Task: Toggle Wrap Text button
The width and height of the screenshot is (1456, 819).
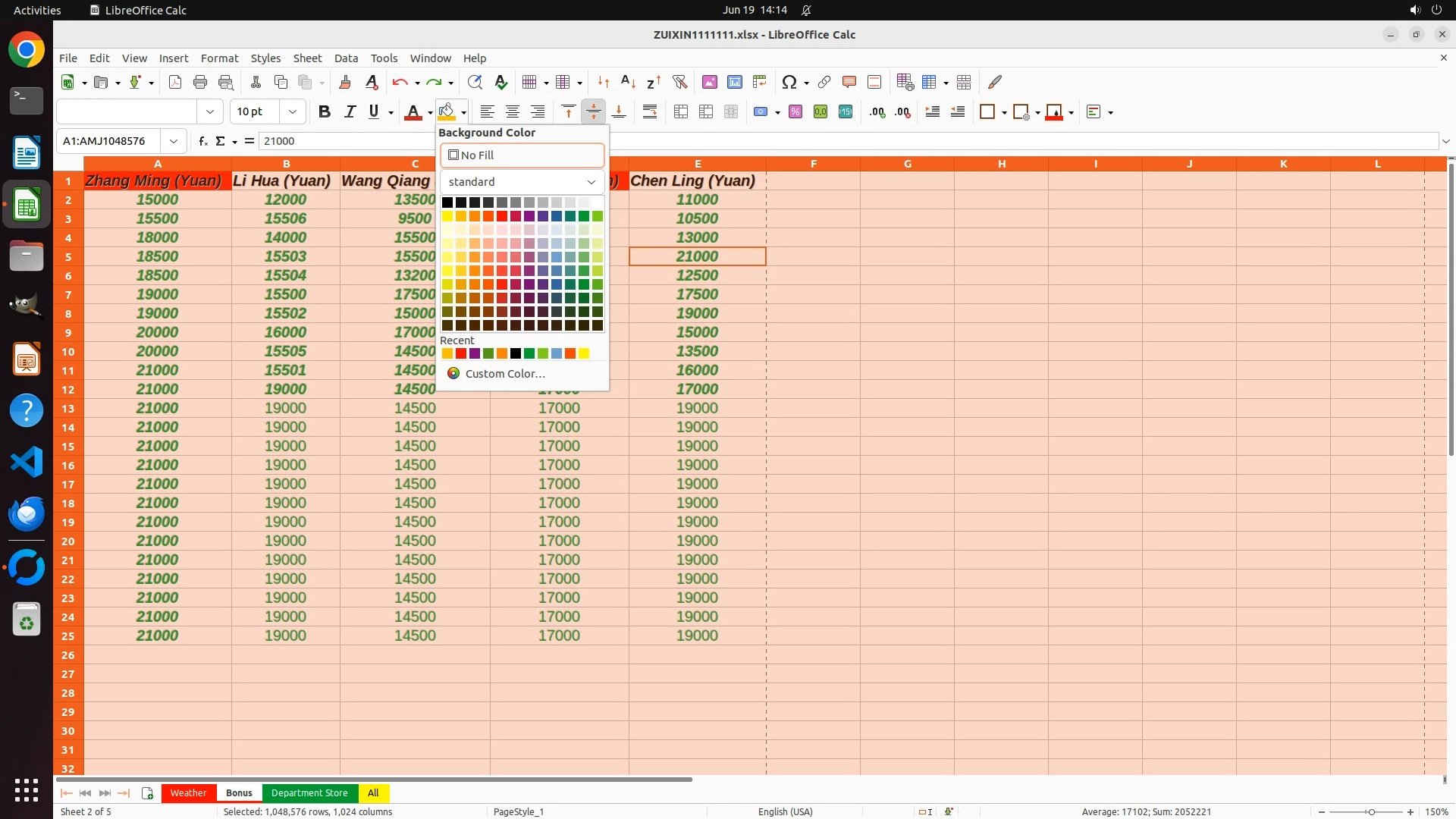Action: (x=650, y=112)
